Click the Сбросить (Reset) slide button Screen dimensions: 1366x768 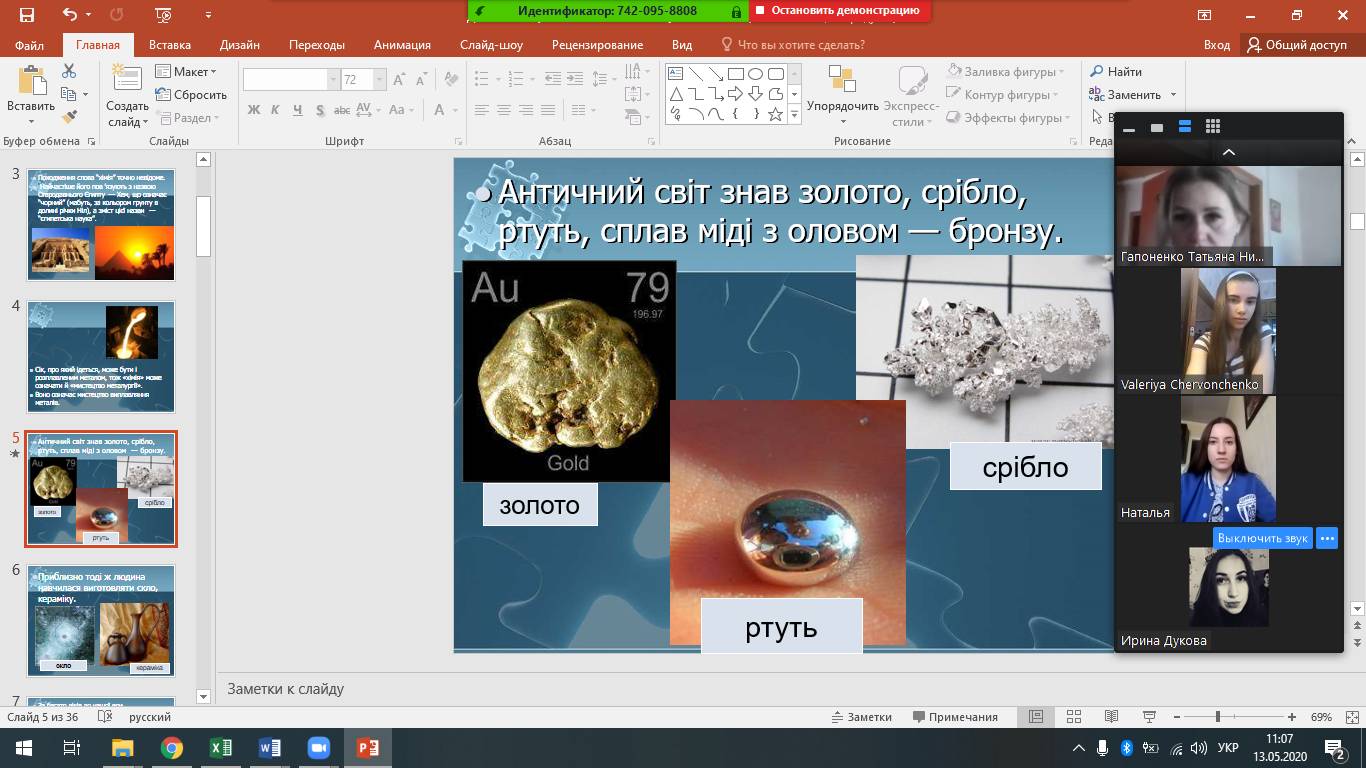click(x=192, y=95)
